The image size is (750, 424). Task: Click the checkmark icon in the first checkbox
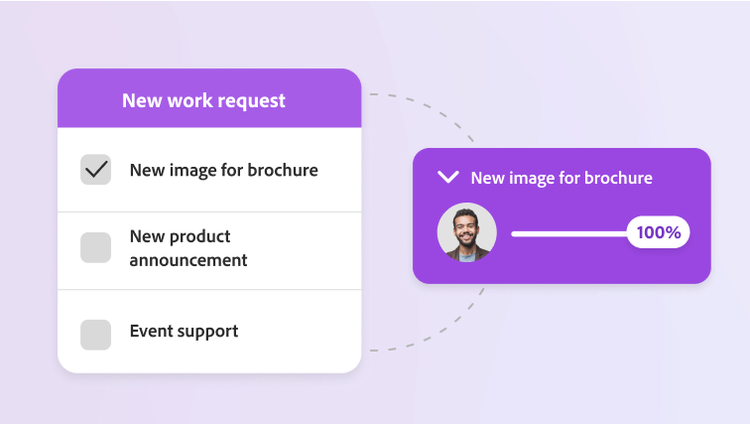tap(97, 170)
